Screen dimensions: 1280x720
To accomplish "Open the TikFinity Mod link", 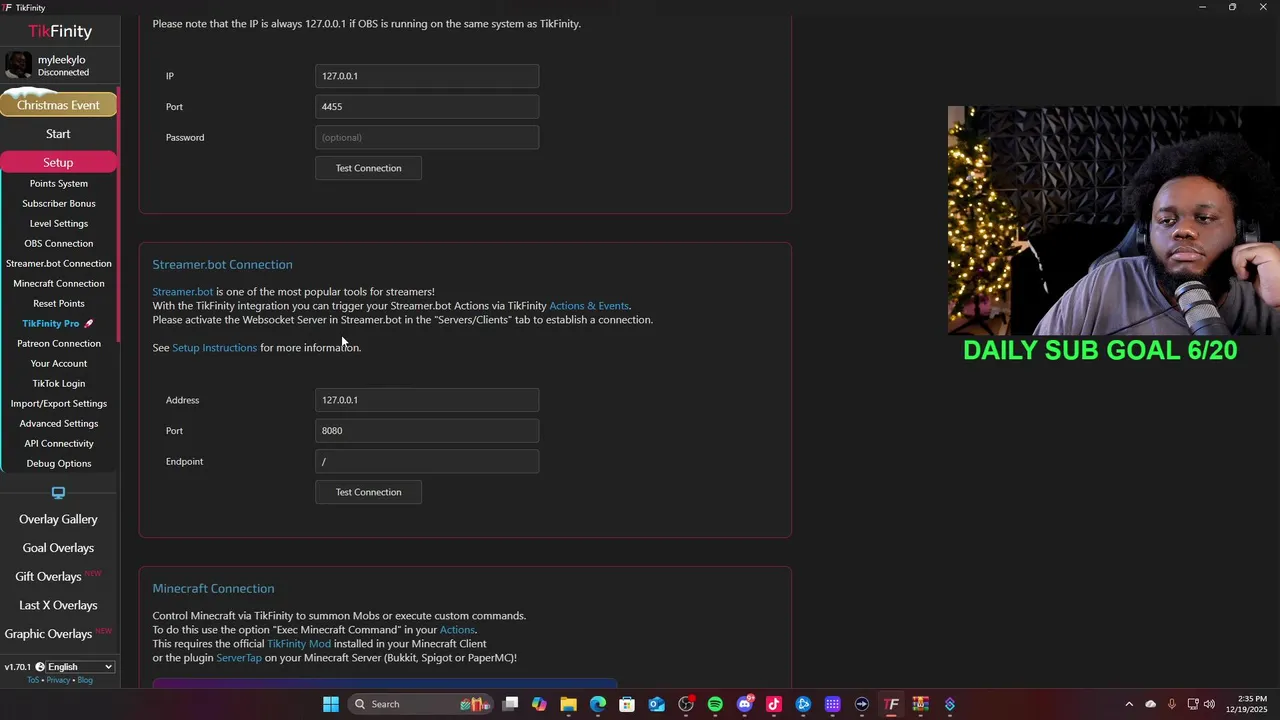I will tap(298, 644).
